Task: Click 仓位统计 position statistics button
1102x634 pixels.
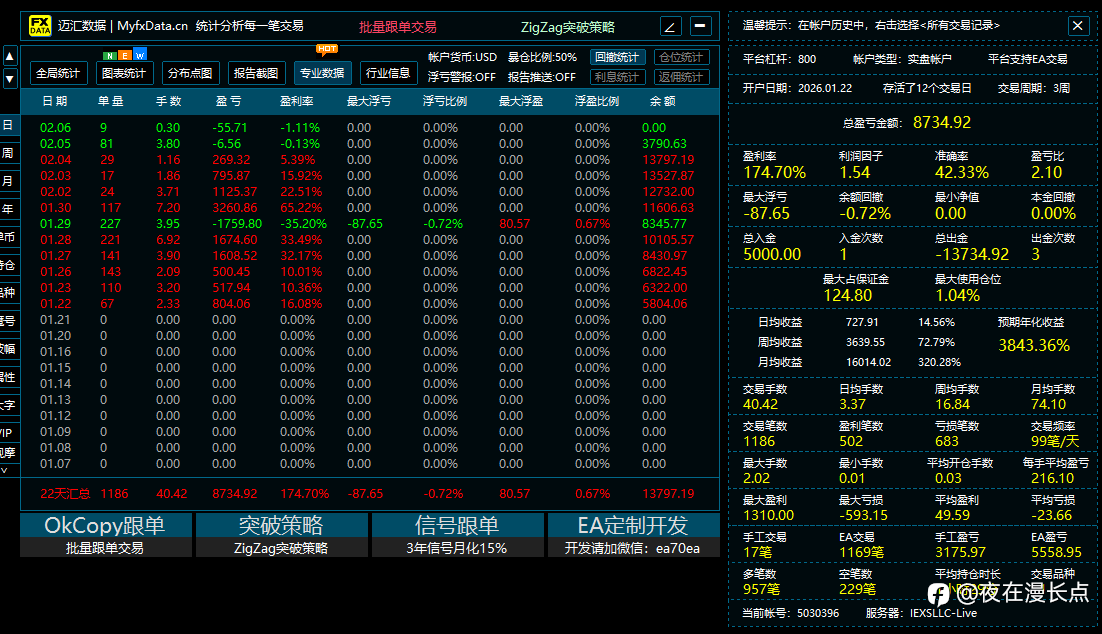Action: (681, 57)
